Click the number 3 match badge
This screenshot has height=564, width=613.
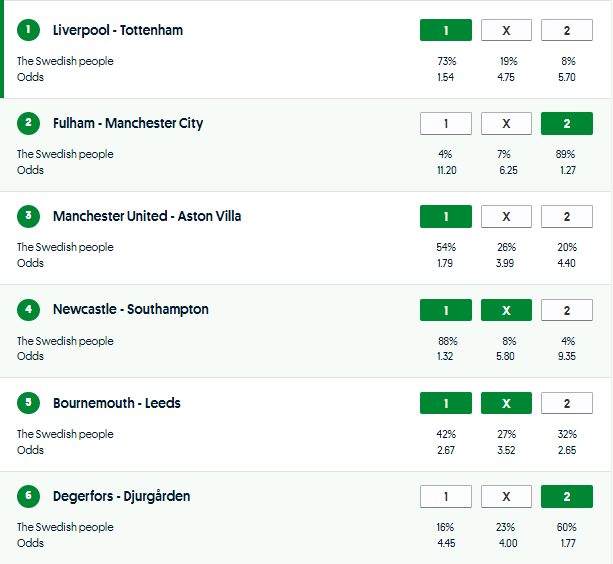click(29, 216)
